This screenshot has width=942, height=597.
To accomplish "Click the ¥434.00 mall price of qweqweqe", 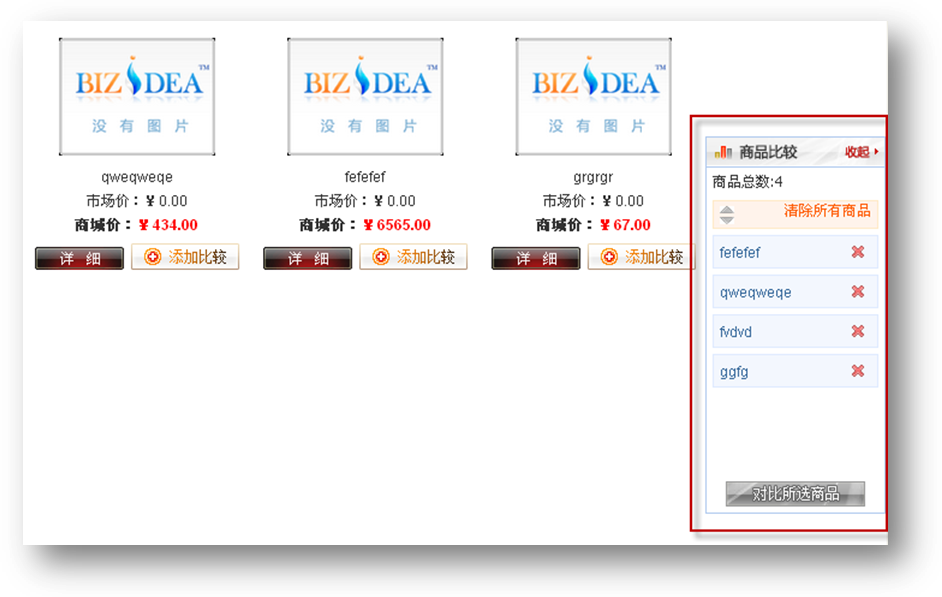I will click(x=168, y=225).
